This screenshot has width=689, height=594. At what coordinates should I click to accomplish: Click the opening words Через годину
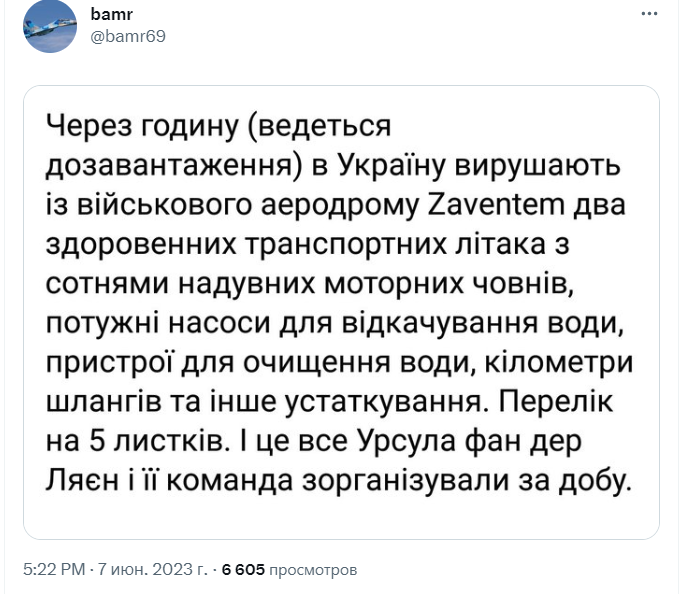(142, 127)
